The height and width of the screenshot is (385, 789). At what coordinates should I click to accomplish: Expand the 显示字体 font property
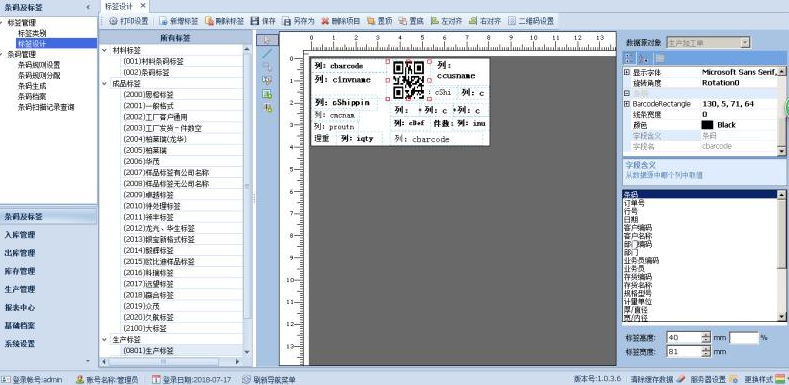coord(627,72)
